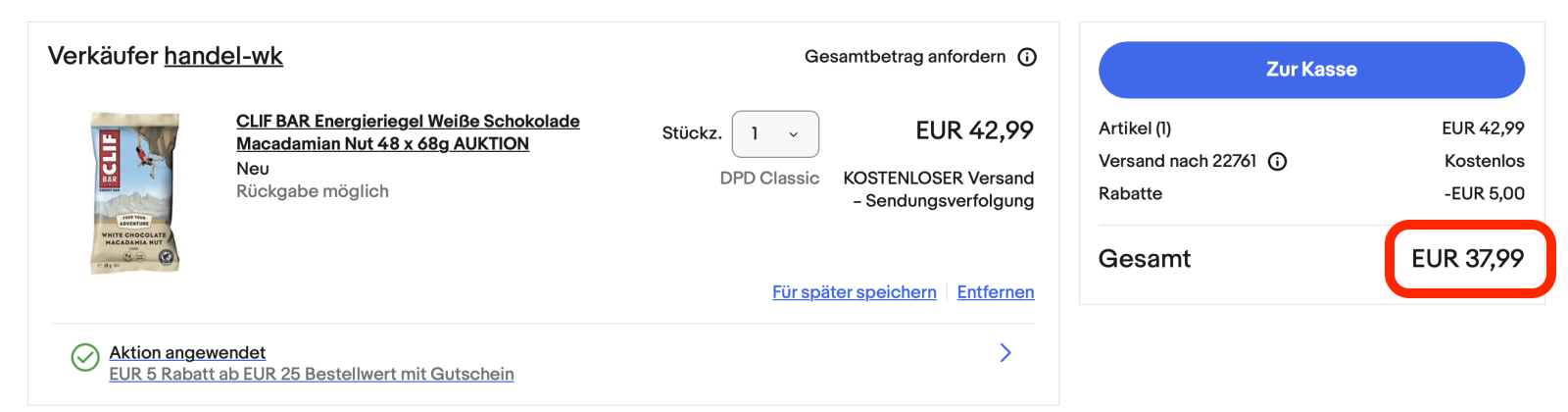Click info icon beside Gesamtbetrag anfordern
Image resolution: width=1568 pixels, height=412 pixels.
tap(1027, 57)
